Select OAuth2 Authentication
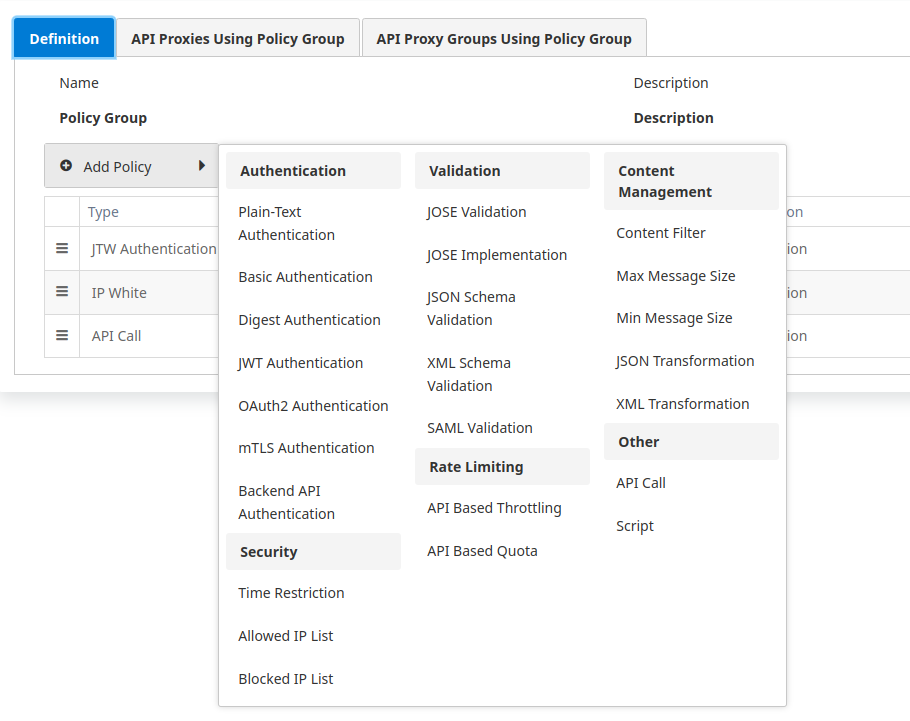The image size is (910, 721). pyautogui.click(x=313, y=405)
